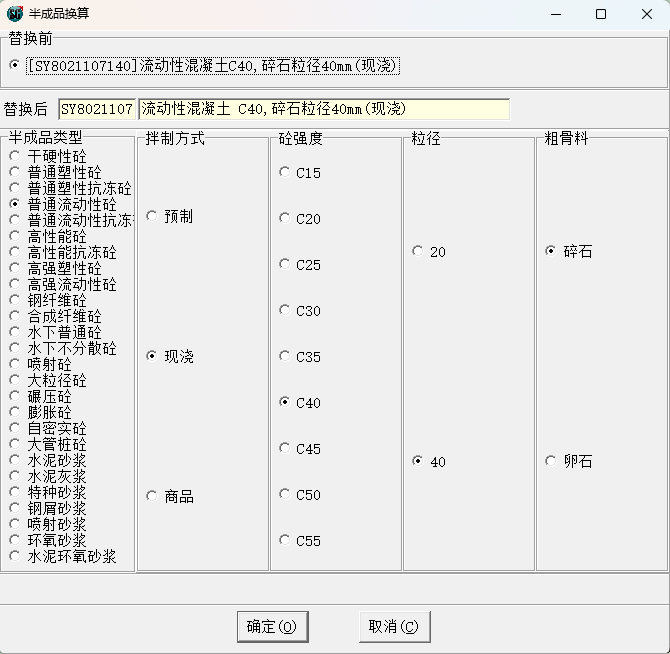Click the application icon in title bar
Viewport: 670px width, 654px height.
tap(15, 14)
